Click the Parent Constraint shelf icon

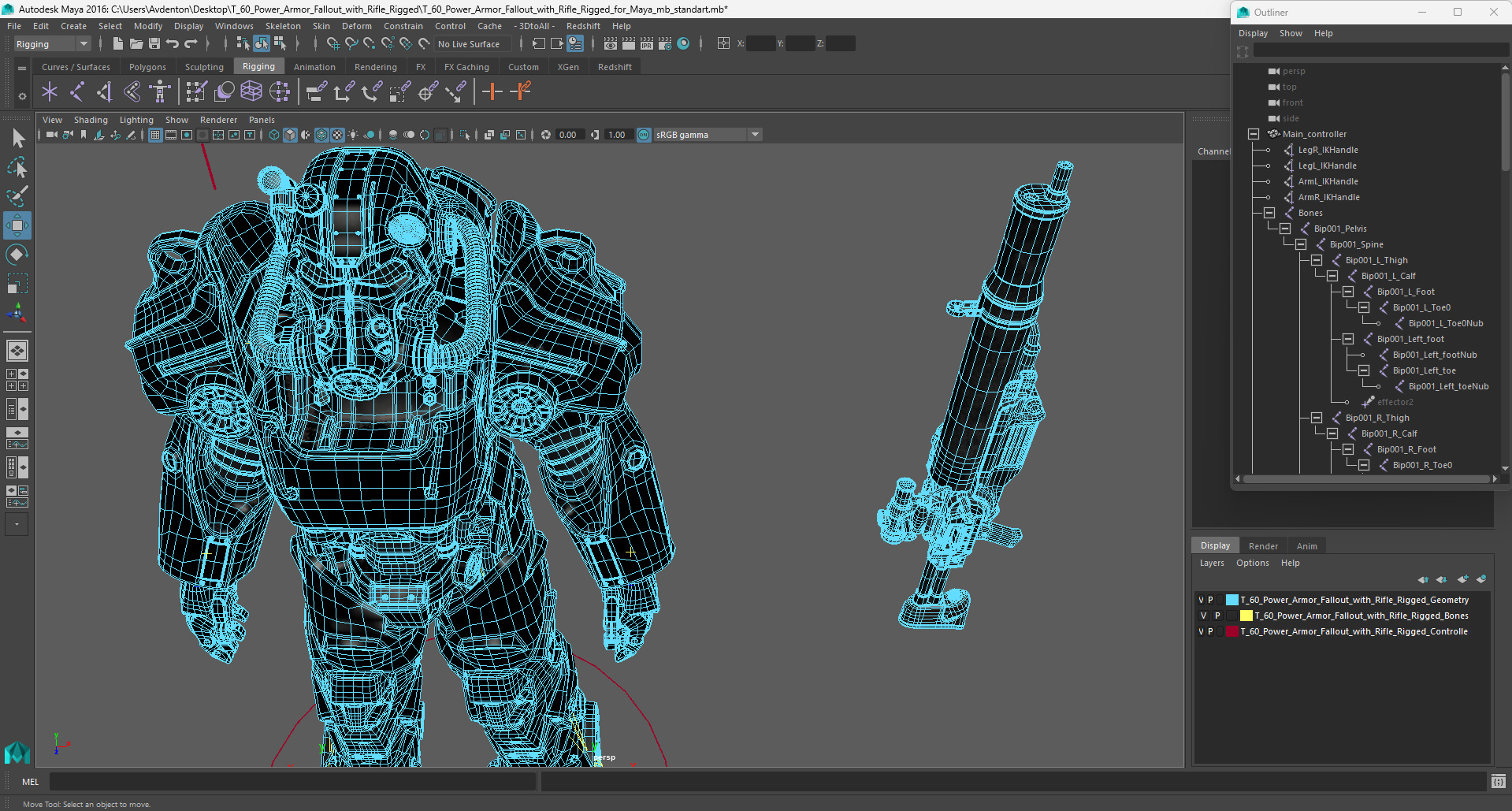[x=316, y=91]
